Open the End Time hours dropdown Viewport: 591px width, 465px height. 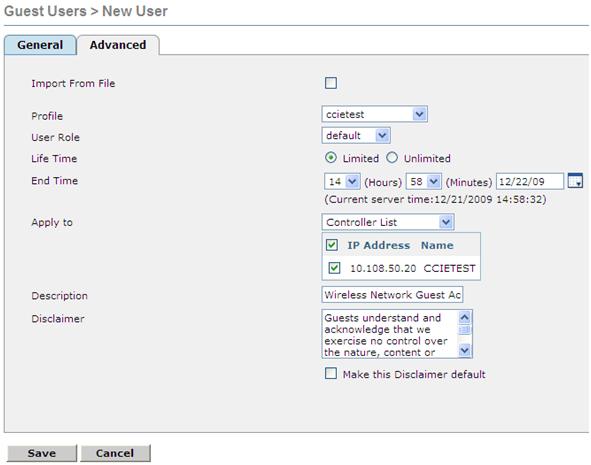342,182
